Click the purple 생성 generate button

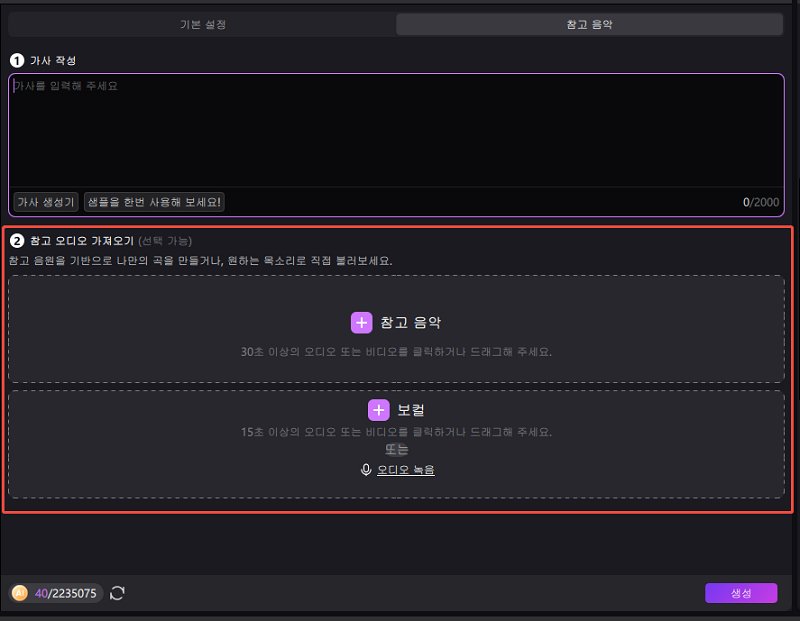741,593
